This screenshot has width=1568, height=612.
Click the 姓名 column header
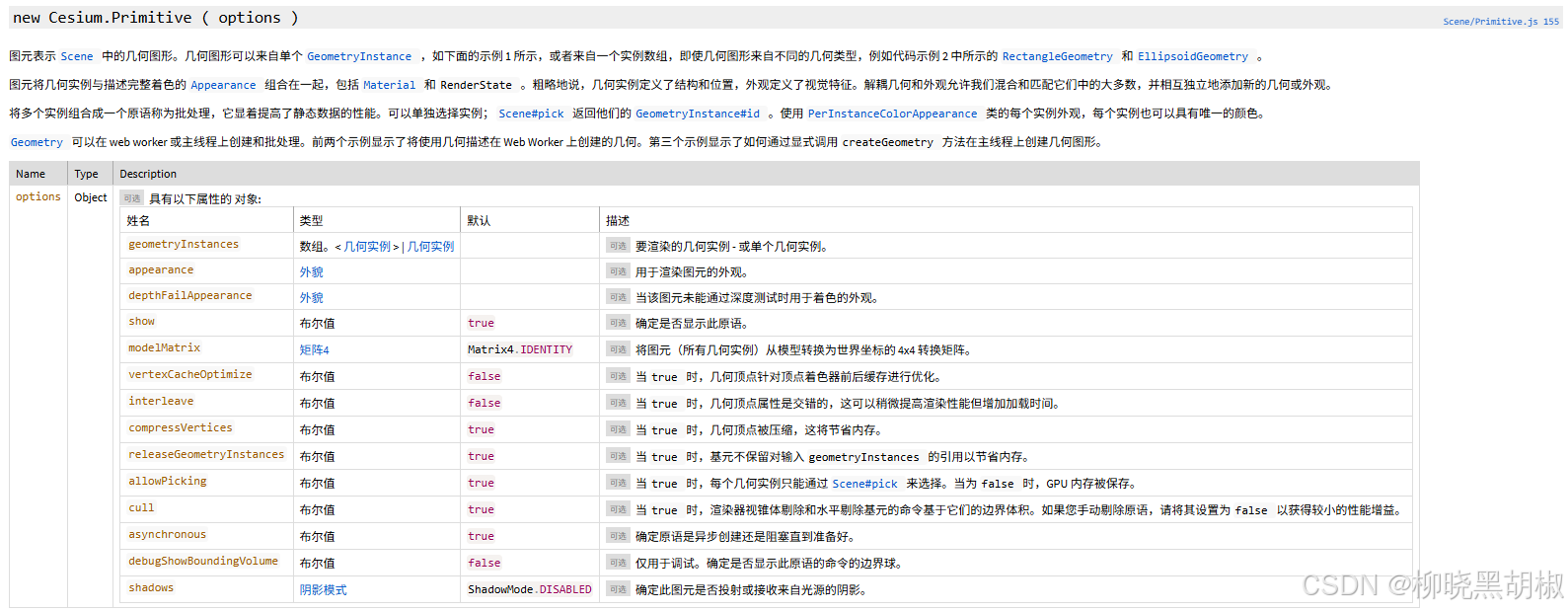pyautogui.click(x=139, y=220)
